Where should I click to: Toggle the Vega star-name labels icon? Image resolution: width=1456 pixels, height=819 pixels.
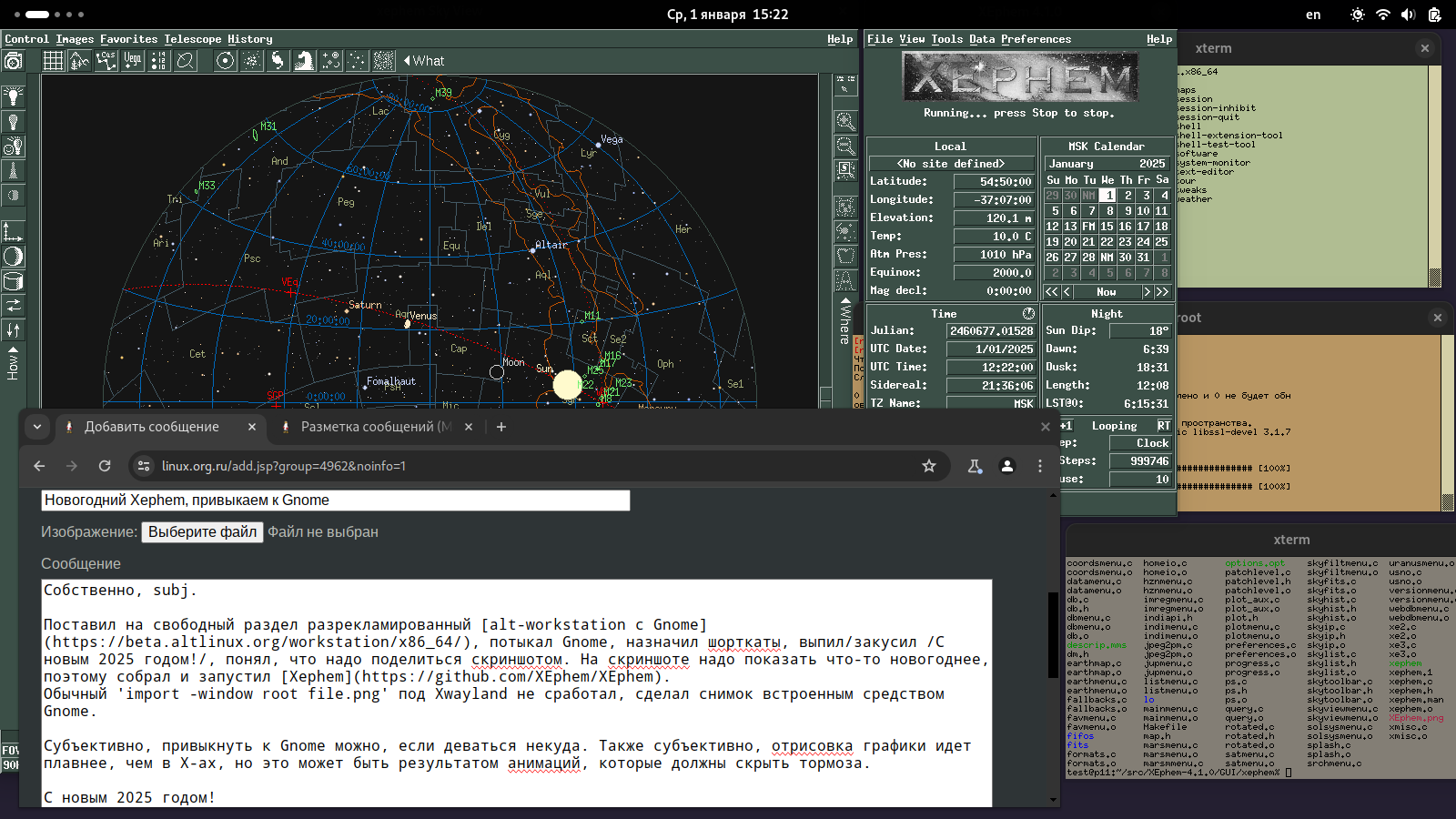pyautogui.click(x=133, y=61)
